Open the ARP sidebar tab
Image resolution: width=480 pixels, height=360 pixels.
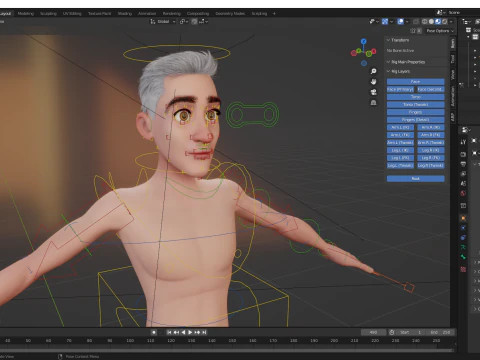click(x=453, y=117)
